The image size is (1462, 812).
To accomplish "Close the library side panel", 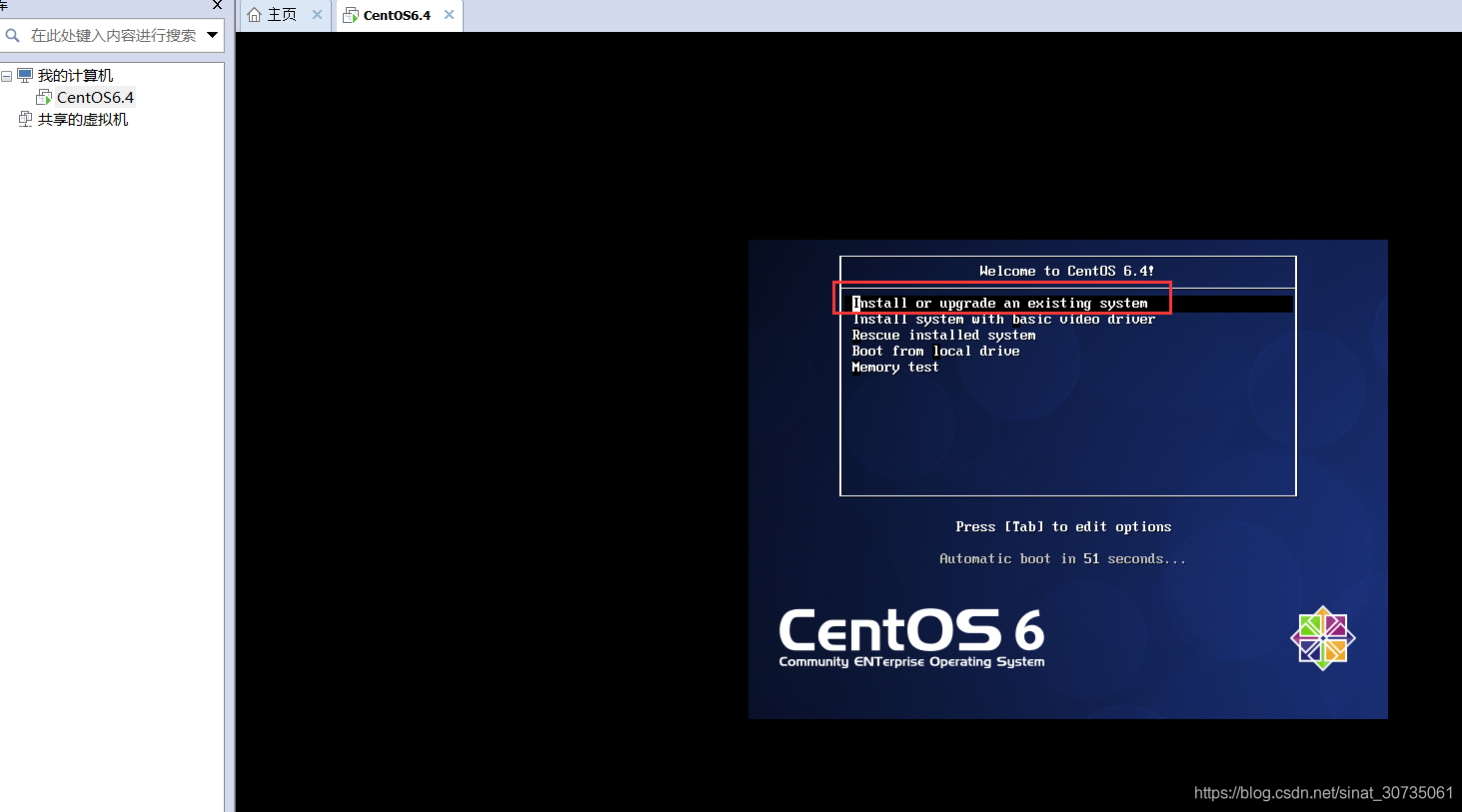I will 217,5.
